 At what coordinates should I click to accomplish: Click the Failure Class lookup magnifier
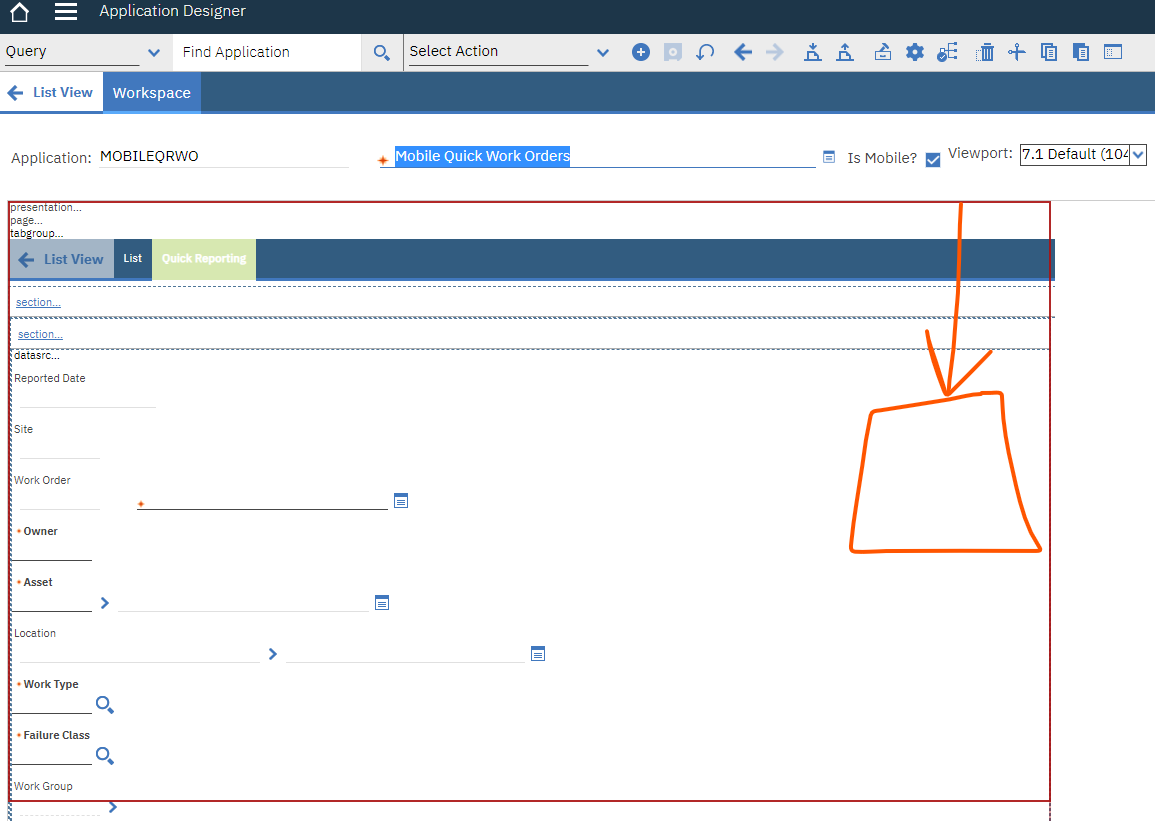pyautogui.click(x=105, y=755)
